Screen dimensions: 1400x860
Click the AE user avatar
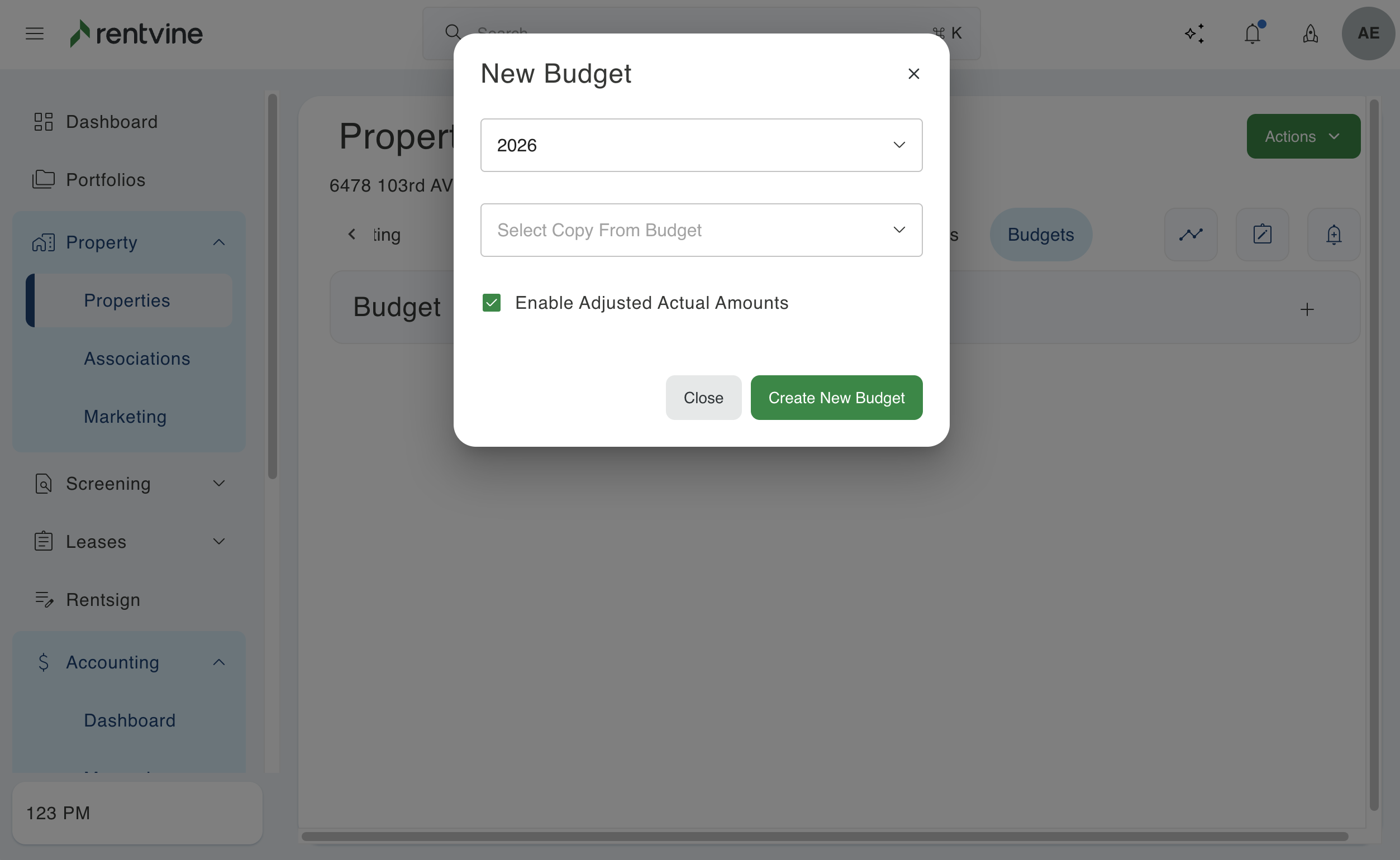(x=1368, y=34)
